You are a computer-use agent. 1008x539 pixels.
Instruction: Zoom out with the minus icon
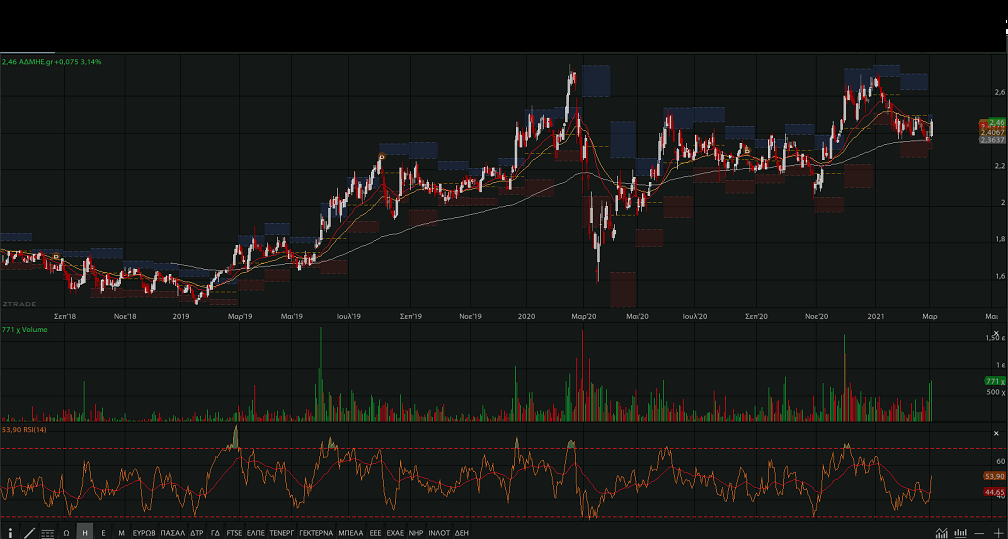pos(979,533)
